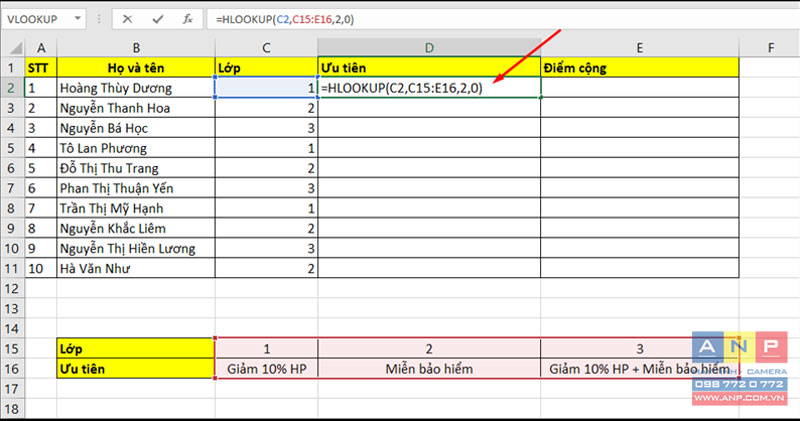Viewport: 800px width, 421px height.
Task: Select cell with 'Đỗ Thị Thu Trang'
Action: [x=136, y=168]
